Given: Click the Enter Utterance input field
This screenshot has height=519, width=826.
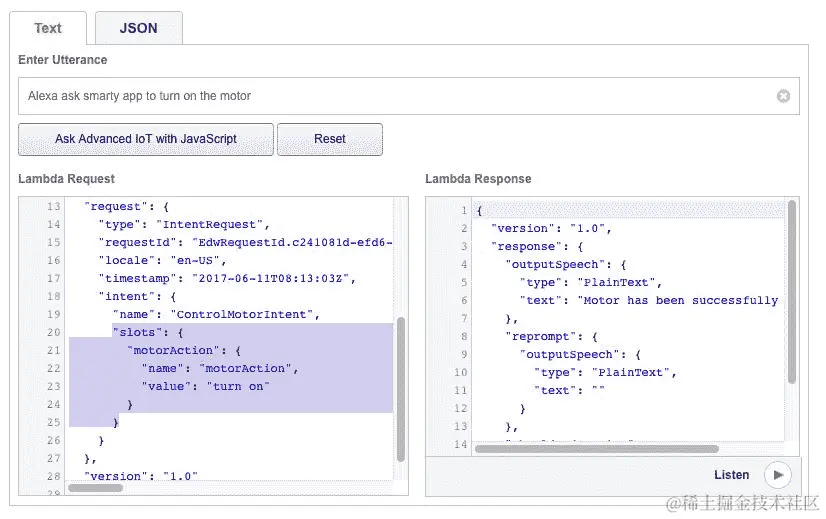Looking at the screenshot, I should [408, 96].
